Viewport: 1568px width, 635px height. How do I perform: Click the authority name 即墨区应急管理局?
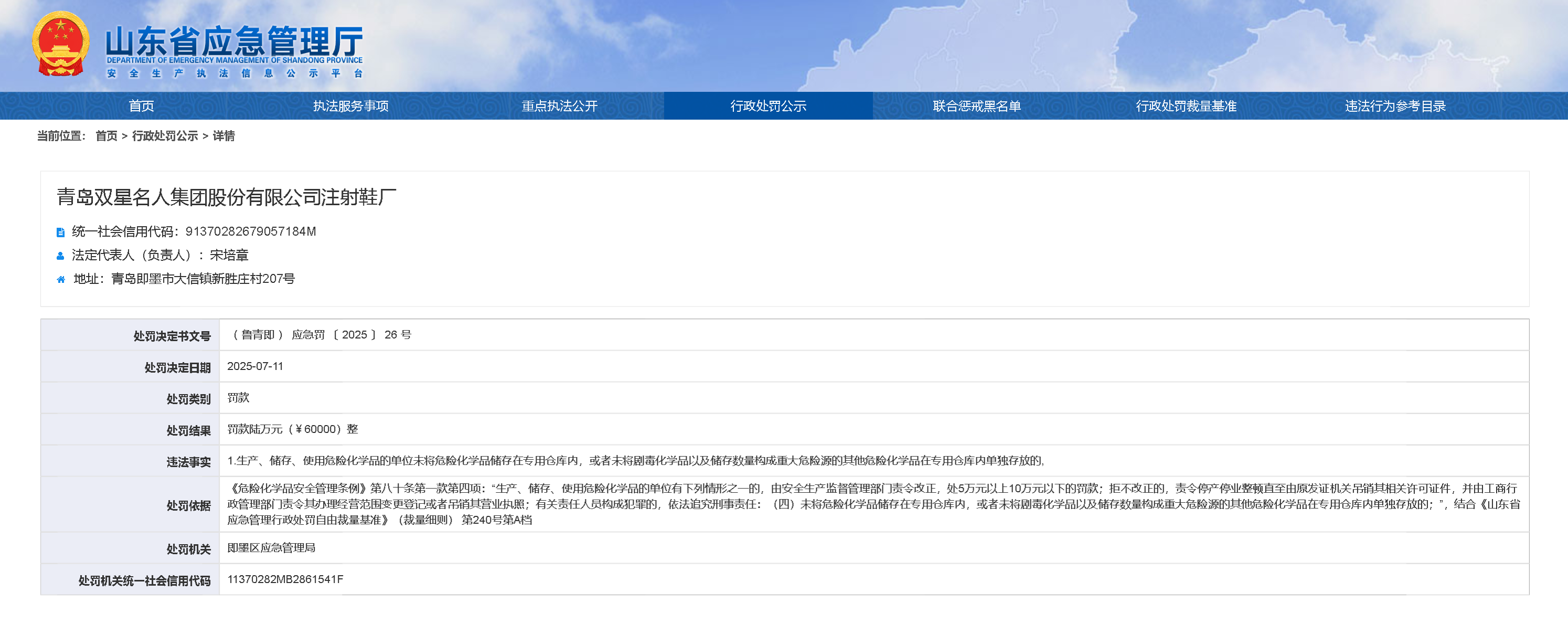271,548
